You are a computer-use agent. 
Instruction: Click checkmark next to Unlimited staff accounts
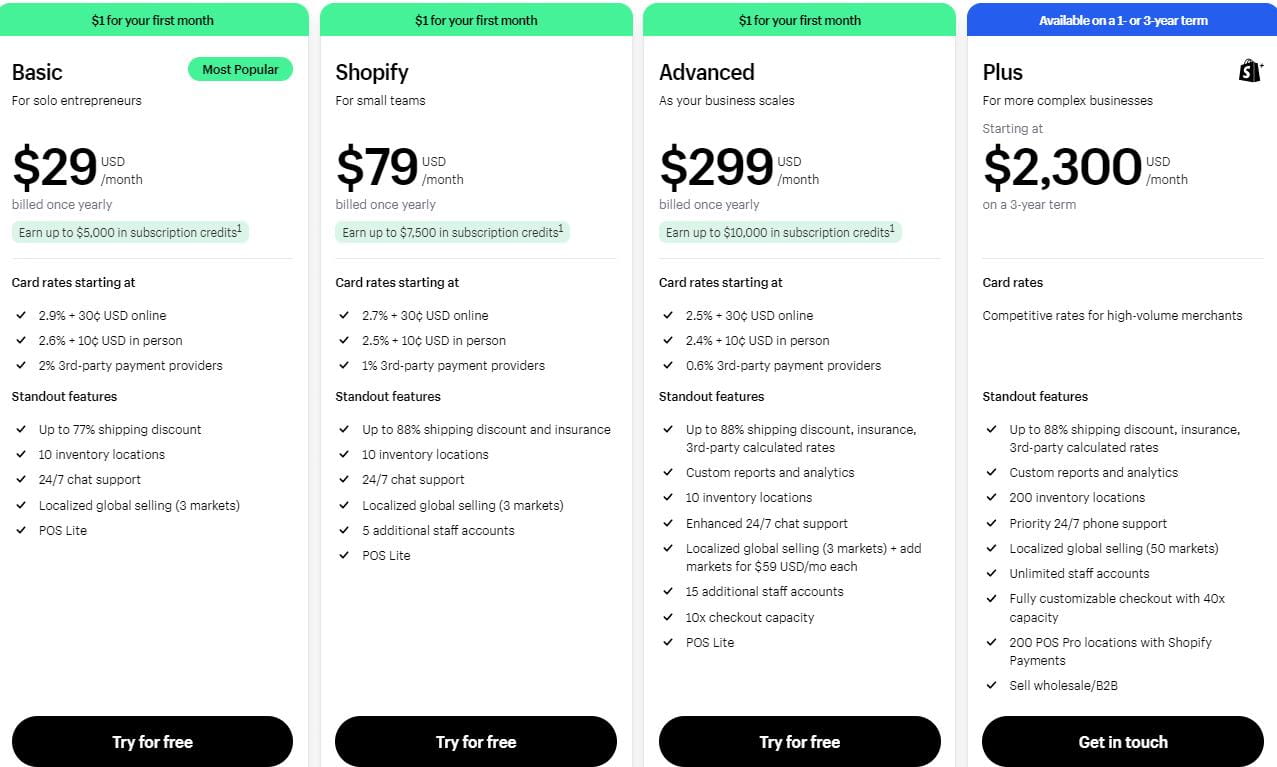click(x=992, y=573)
